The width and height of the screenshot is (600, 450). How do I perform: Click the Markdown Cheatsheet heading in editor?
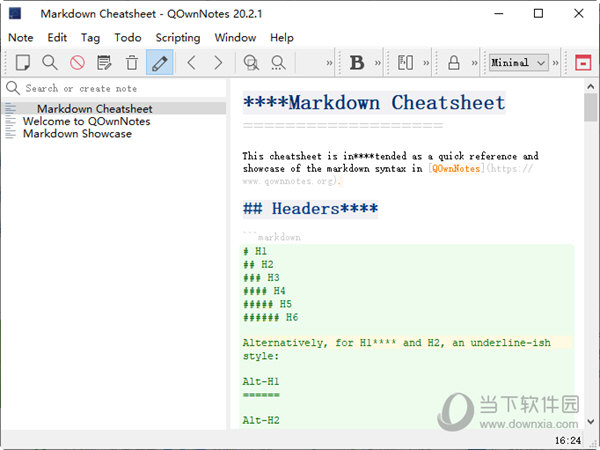click(374, 103)
